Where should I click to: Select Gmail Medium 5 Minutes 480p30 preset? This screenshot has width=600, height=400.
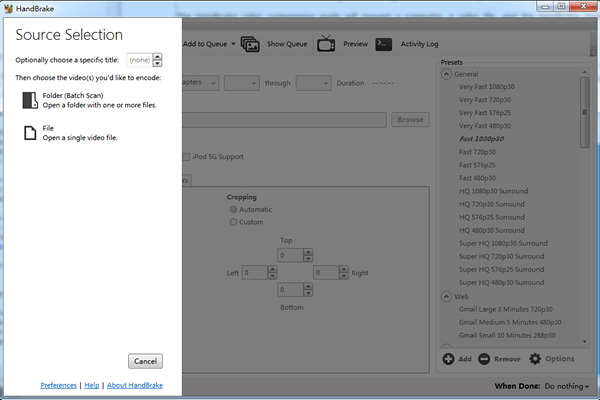(510, 322)
